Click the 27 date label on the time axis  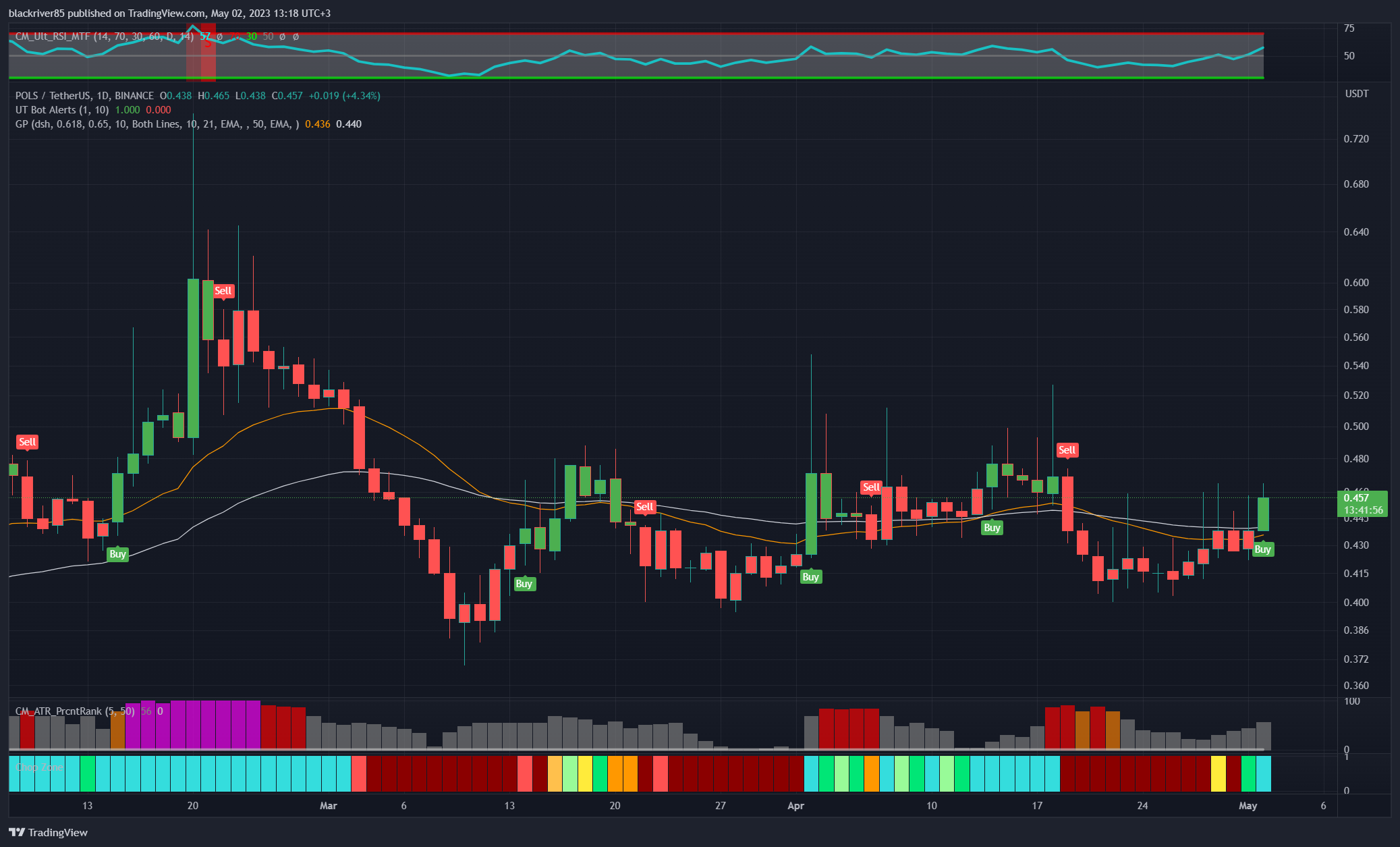pyautogui.click(x=721, y=806)
